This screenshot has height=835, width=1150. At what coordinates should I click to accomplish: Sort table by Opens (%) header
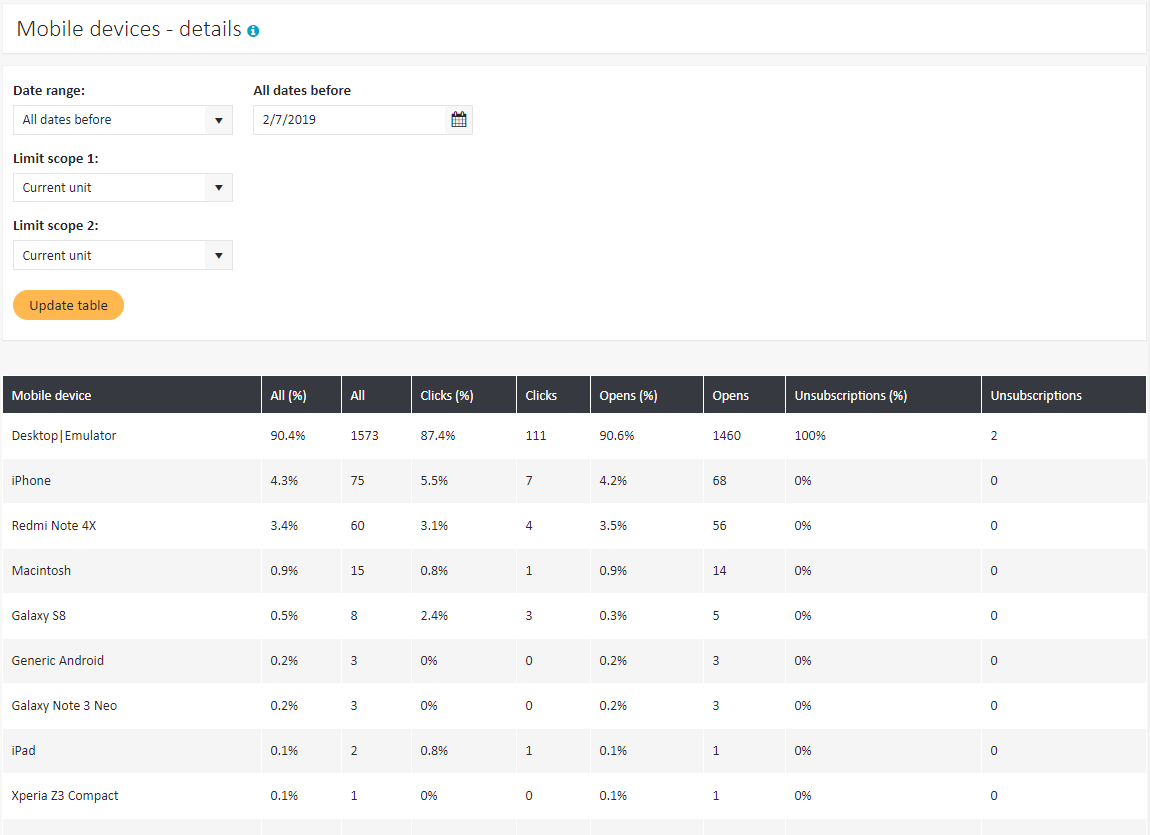pyautogui.click(x=628, y=396)
